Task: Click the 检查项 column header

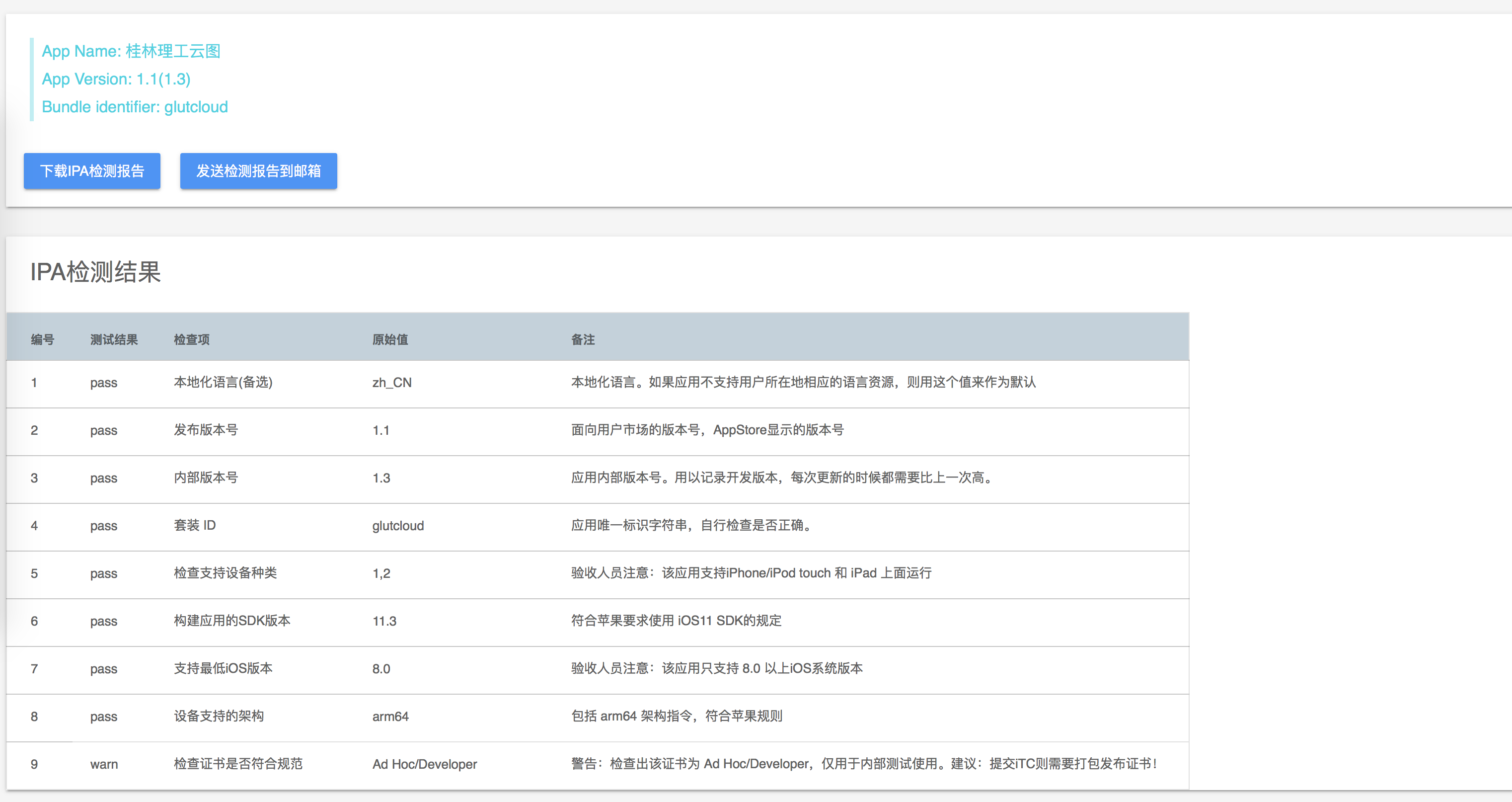Action: [x=191, y=339]
